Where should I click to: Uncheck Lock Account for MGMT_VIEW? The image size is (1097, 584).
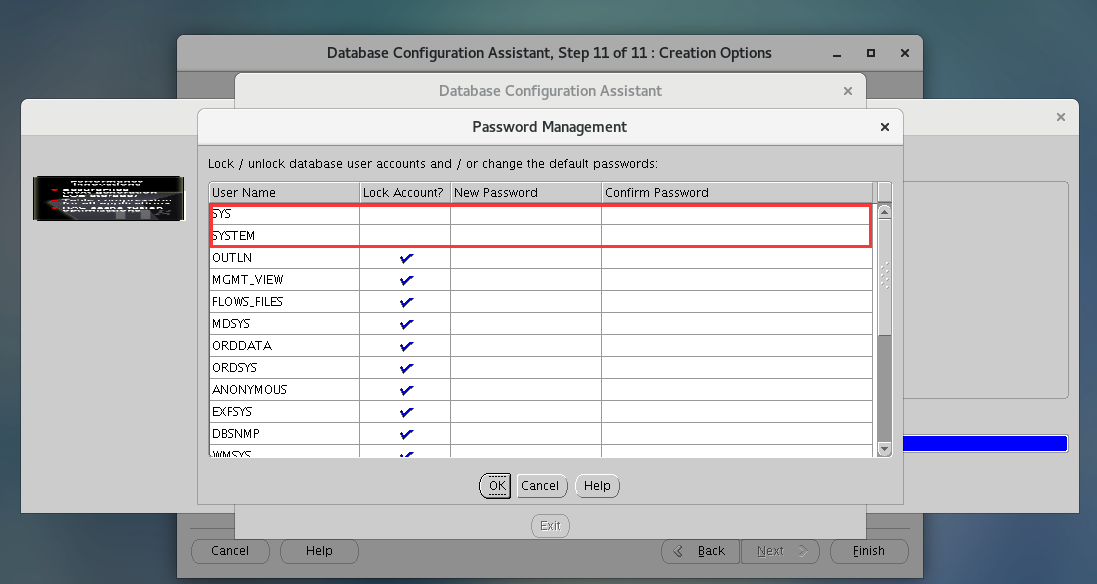click(406, 280)
